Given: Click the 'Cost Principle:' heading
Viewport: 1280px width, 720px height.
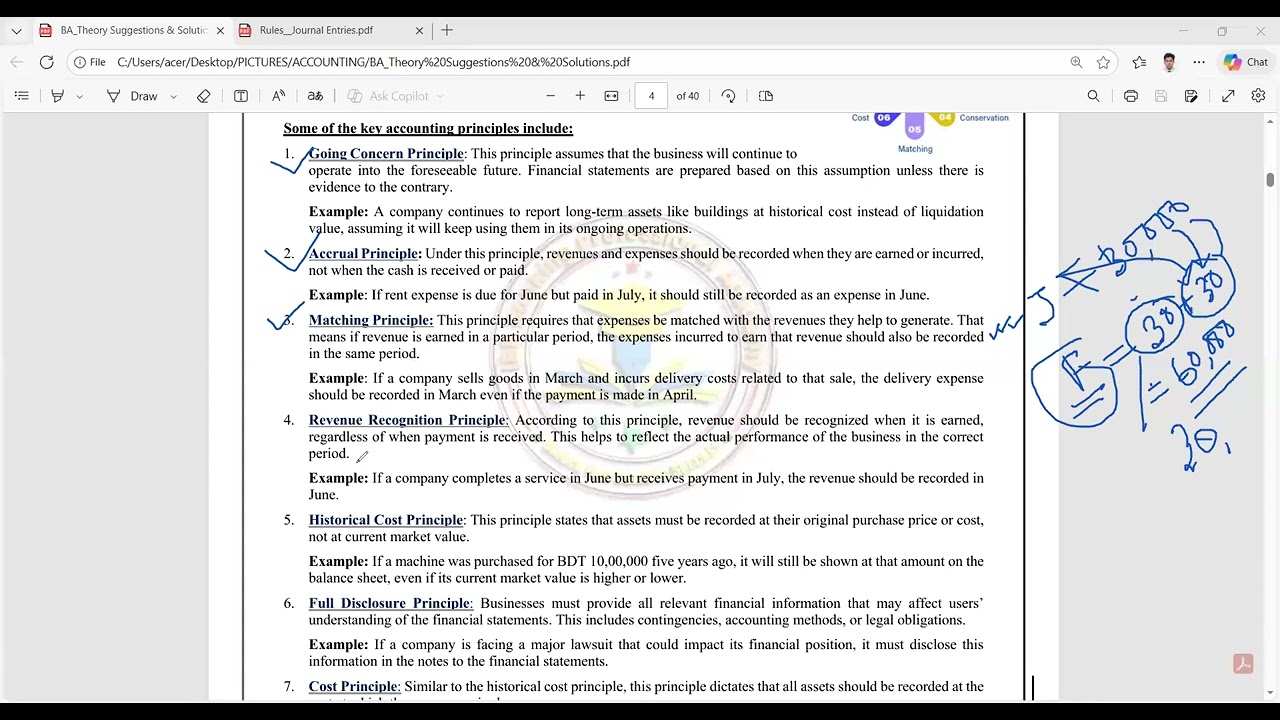Looking at the screenshot, I should (x=355, y=687).
